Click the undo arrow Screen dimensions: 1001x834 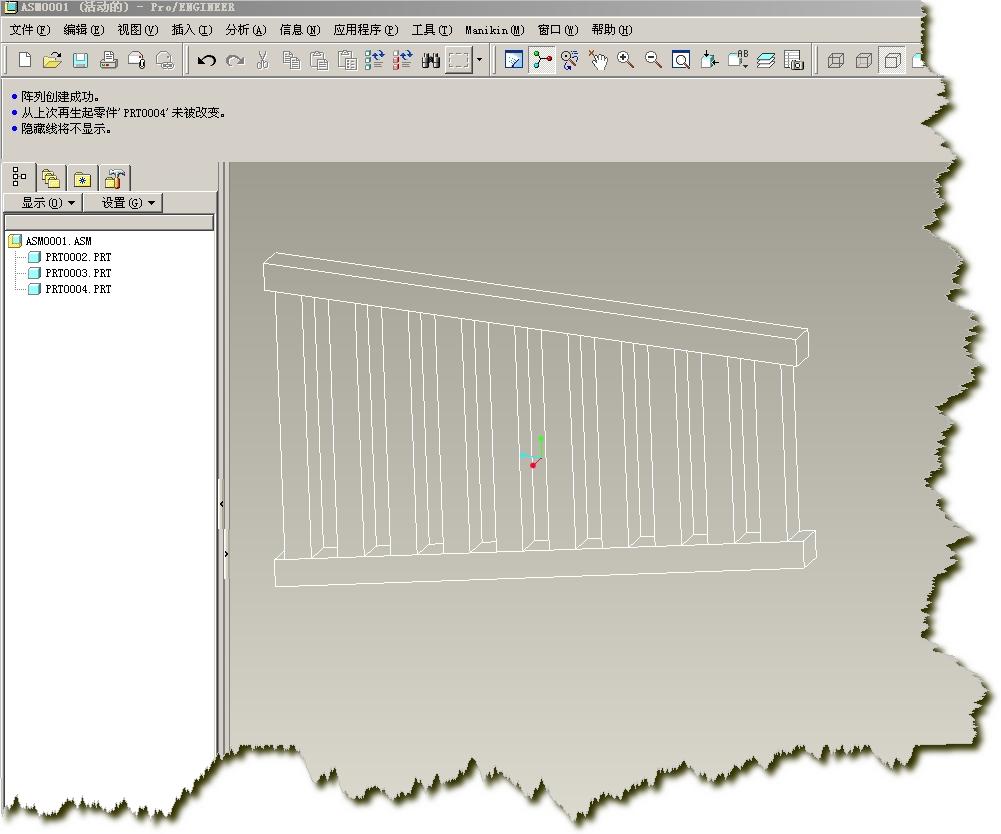tap(206, 61)
